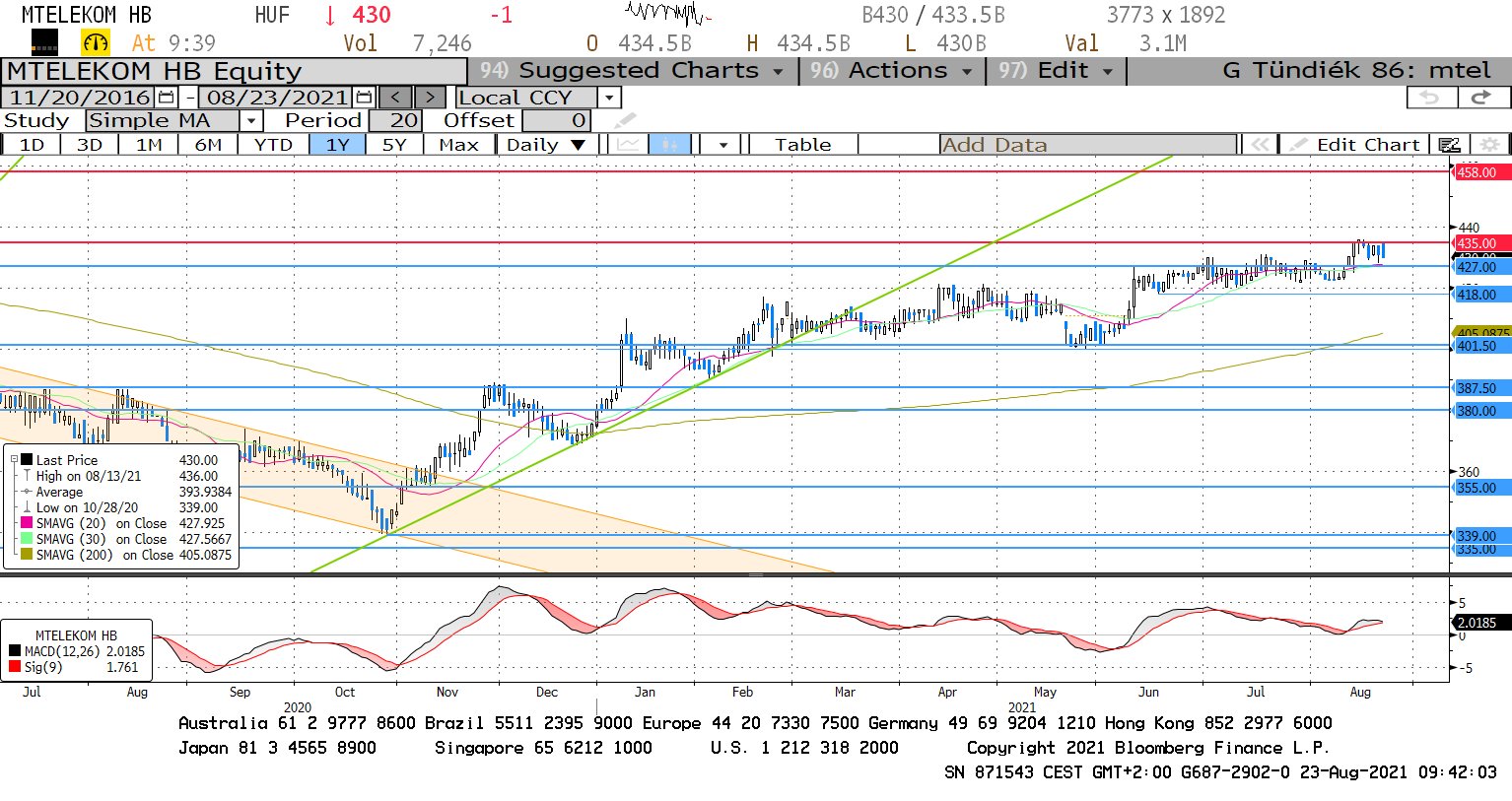Screen dimensions: 1512x801
Task: Click the Edit Chart button
Action: [x=1356, y=145]
